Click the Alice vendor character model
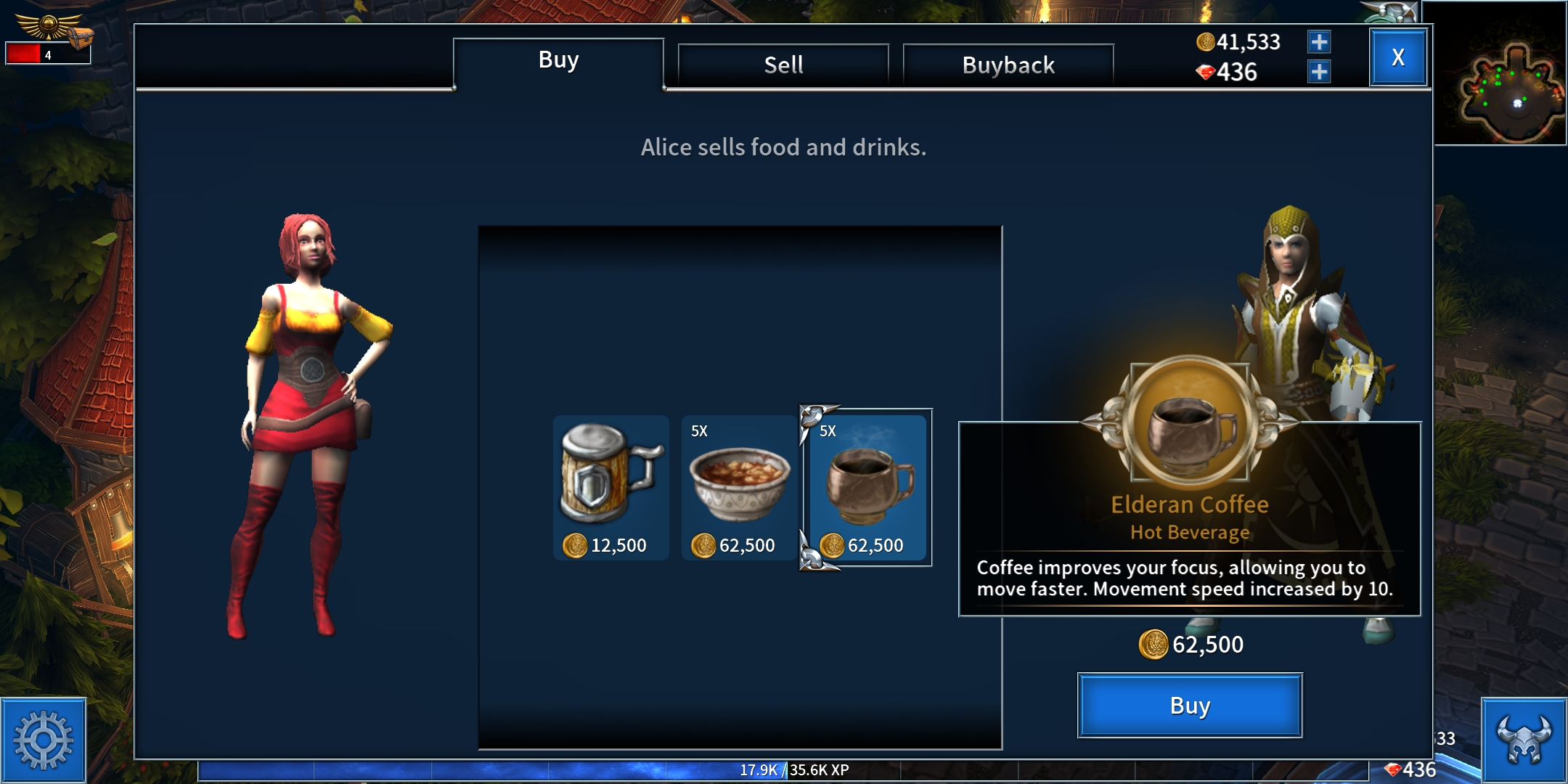Screen dimensions: 1568x784 pyautogui.click(x=309, y=426)
